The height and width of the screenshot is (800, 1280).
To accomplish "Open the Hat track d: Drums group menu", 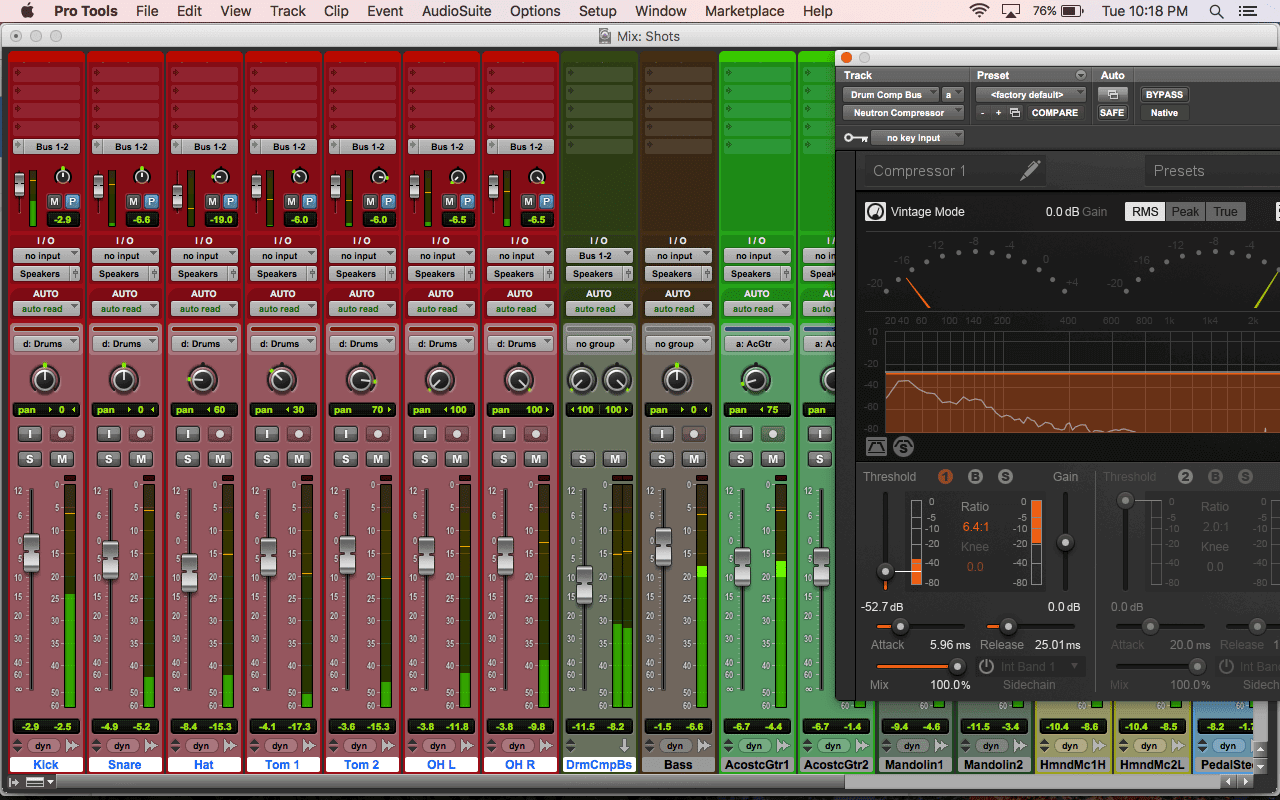I will click(204, 344).
